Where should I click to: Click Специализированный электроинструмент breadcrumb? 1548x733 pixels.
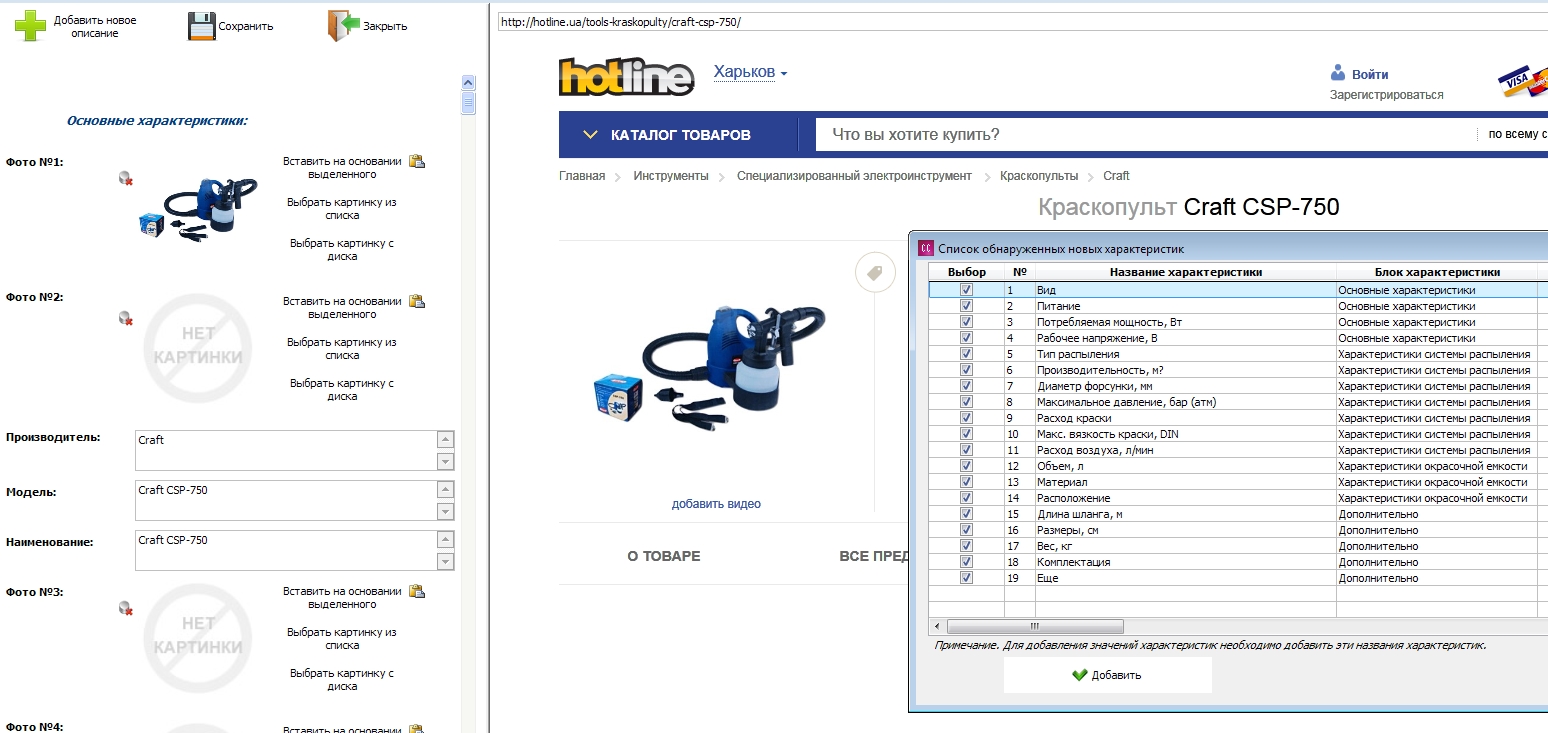(854, 176)
